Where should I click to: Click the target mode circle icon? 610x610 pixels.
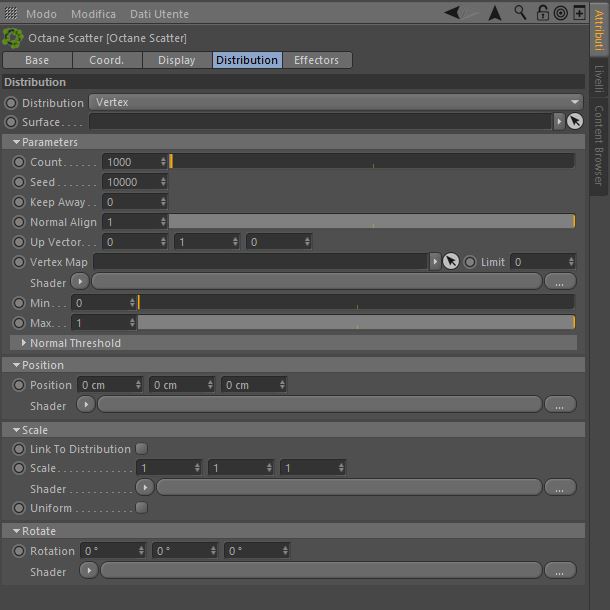click(x=561, y=14)
